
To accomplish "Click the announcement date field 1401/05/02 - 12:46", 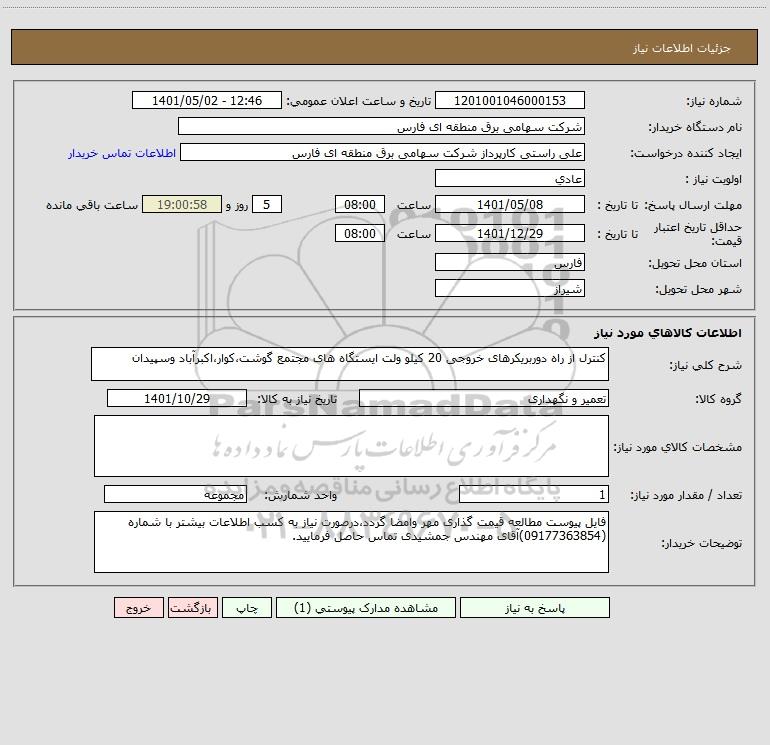I will [207, 100].
